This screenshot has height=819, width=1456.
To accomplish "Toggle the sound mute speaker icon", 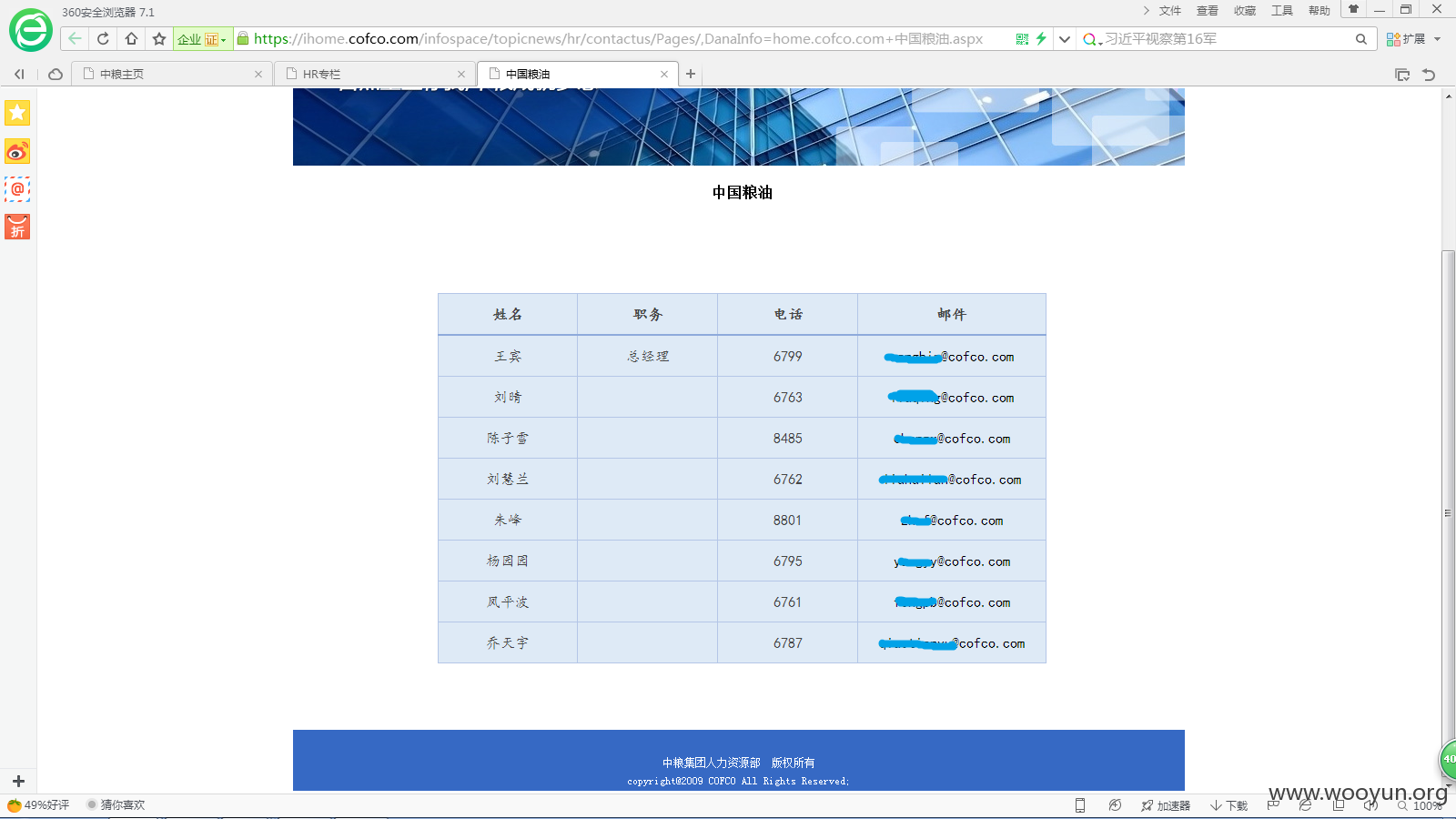I will tap(1370, 805).
